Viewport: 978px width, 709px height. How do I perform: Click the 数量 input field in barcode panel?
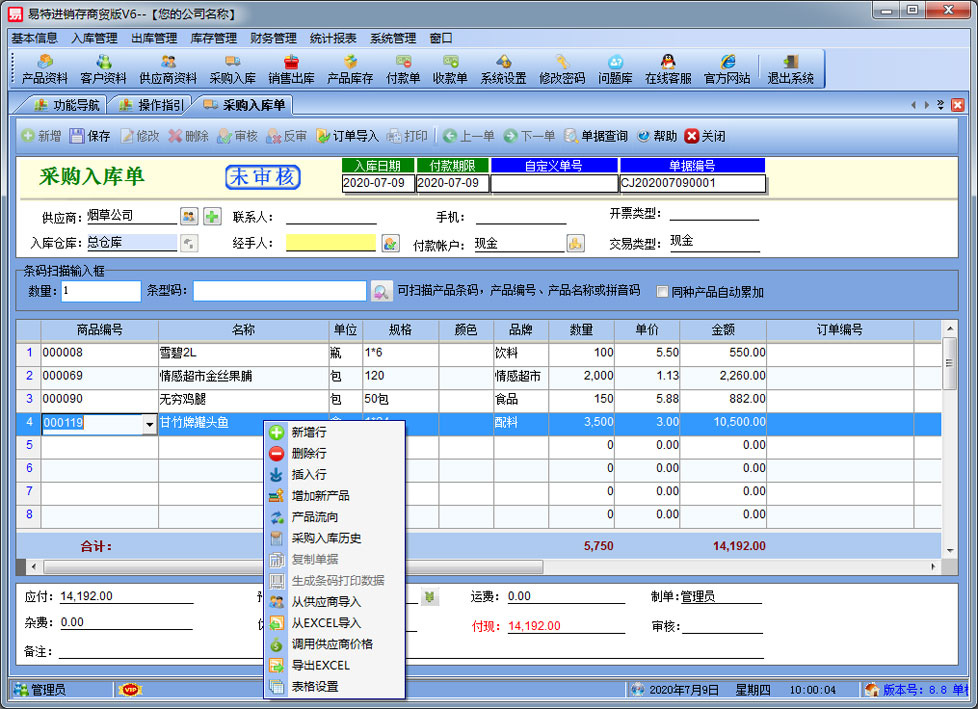pyautogui.click(x=101, y=291)
